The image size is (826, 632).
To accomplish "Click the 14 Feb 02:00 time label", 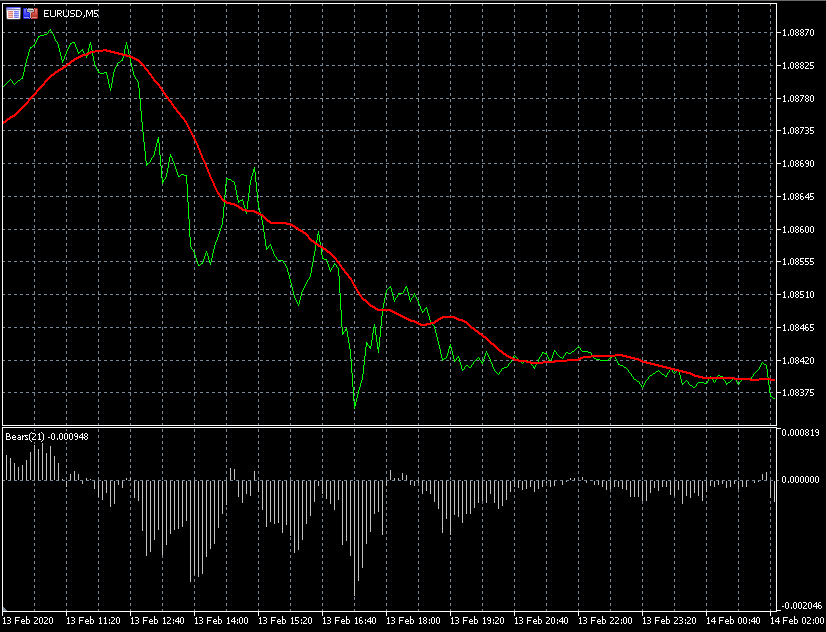I will (796, 621).
